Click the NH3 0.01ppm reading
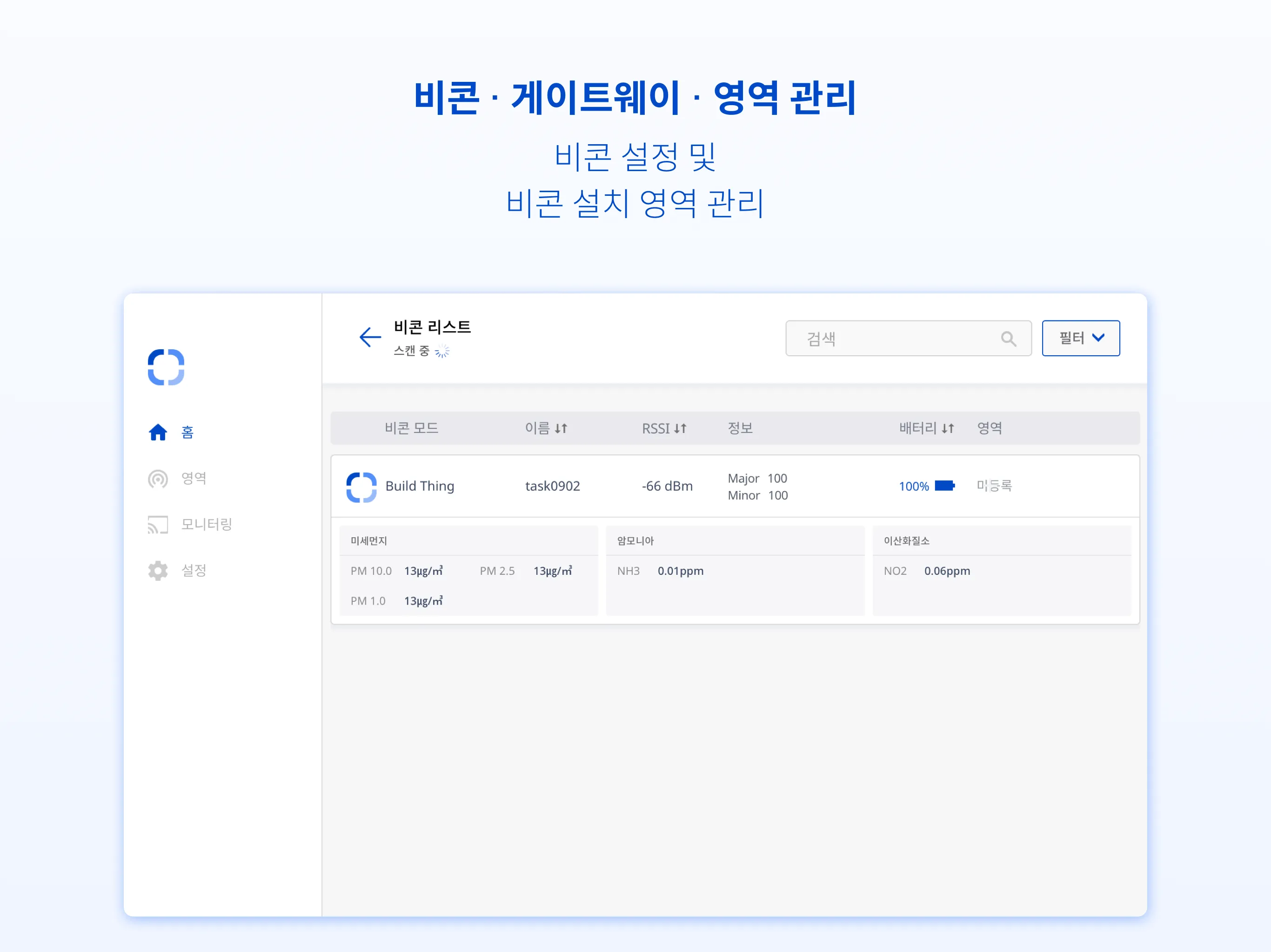This screenshot has width=1271, height=952. tap(660, 571)
